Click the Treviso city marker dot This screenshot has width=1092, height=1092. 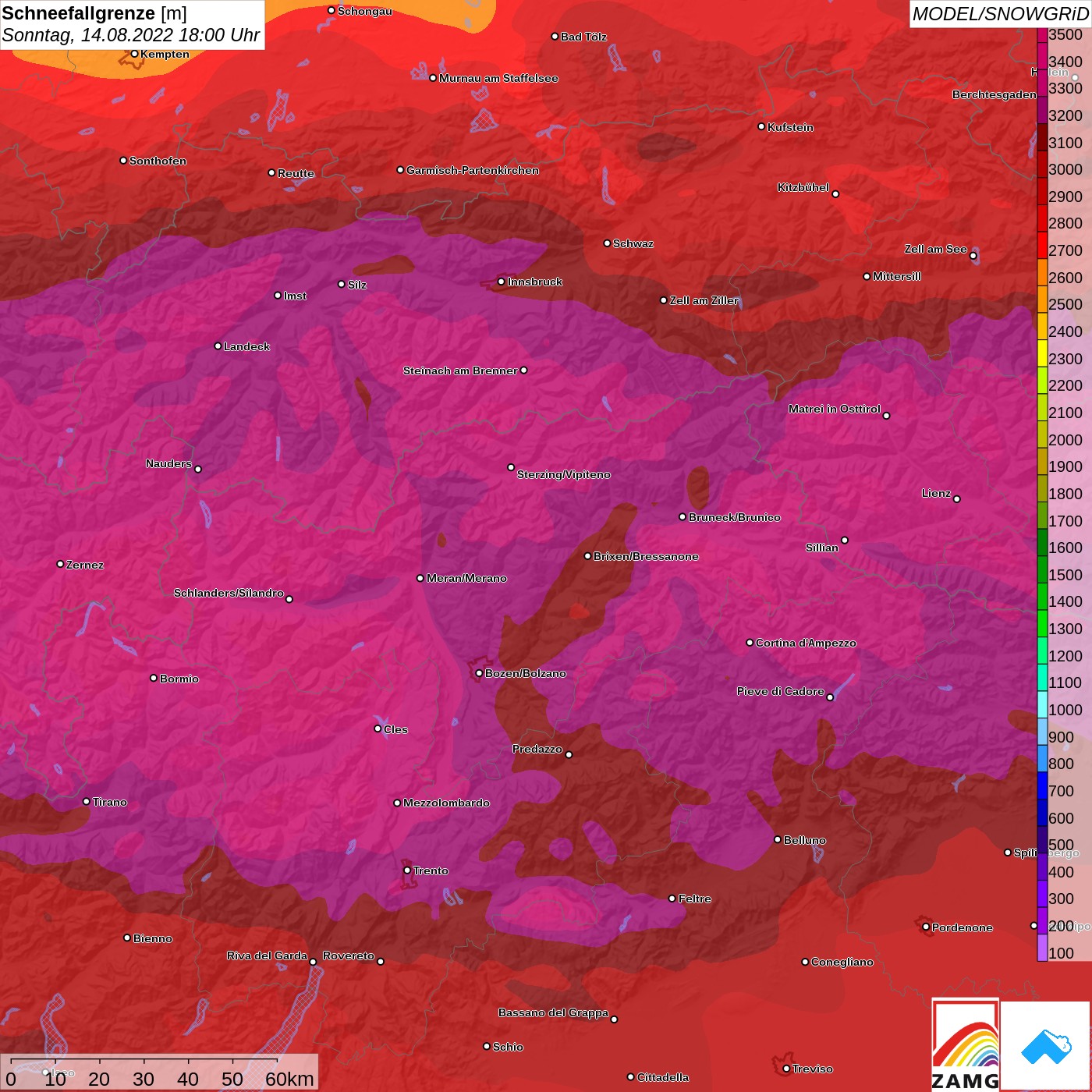(786, 1069)
